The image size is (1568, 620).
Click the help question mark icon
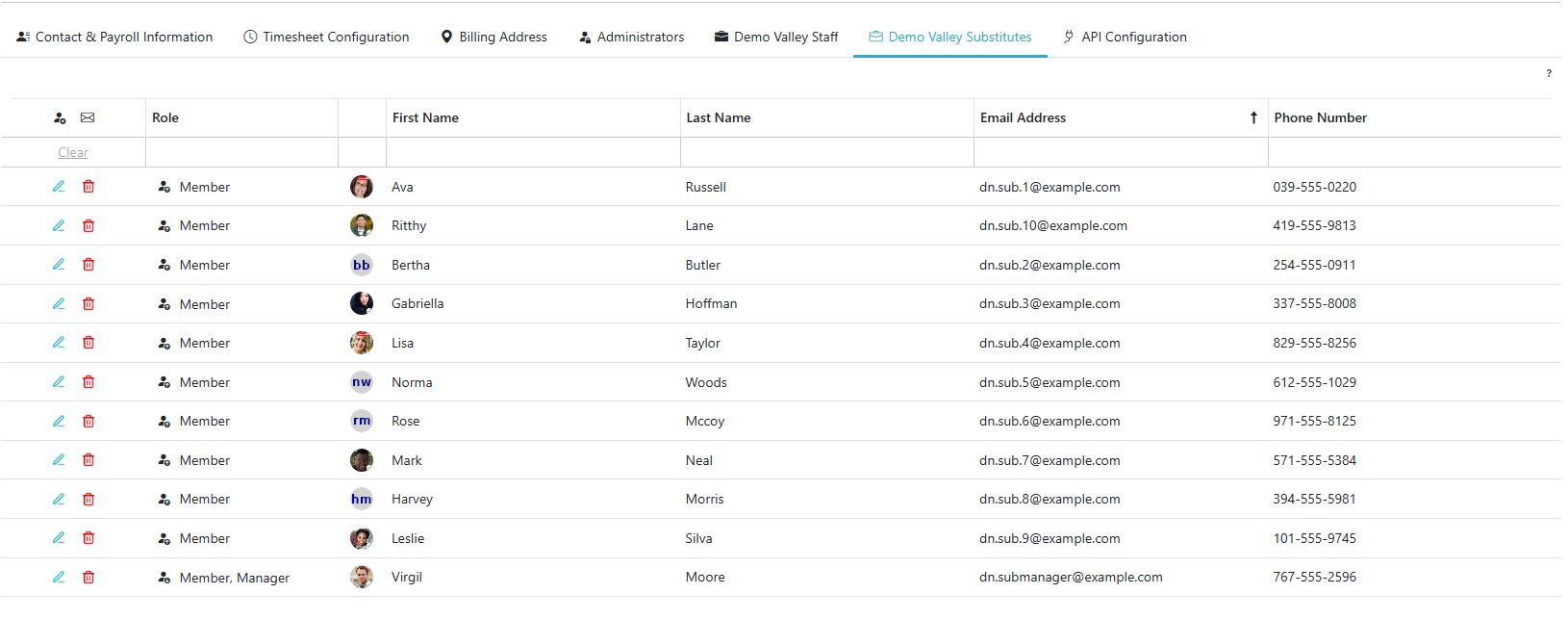[x=1549, y=73]
